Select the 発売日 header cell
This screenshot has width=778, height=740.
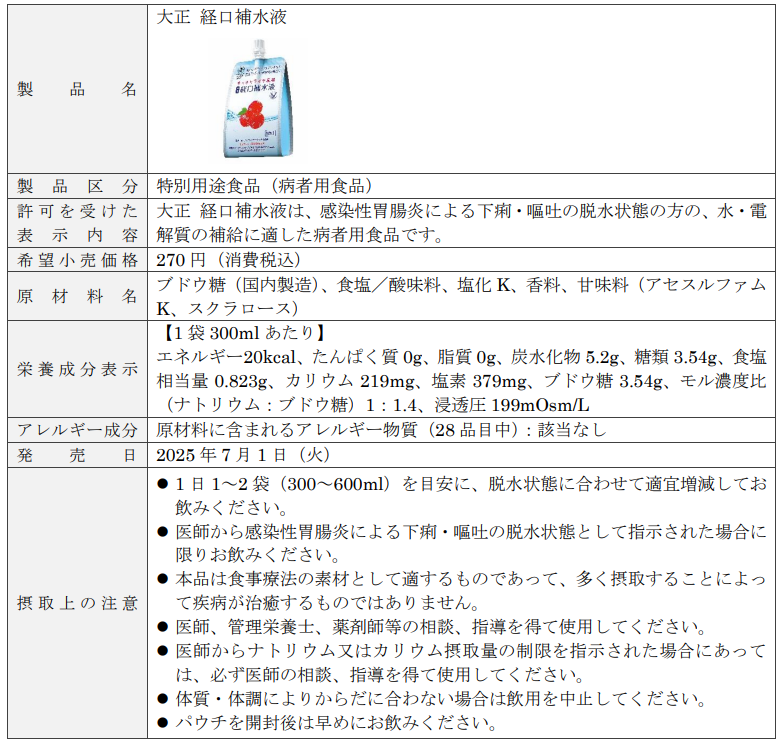click(78, 455)
